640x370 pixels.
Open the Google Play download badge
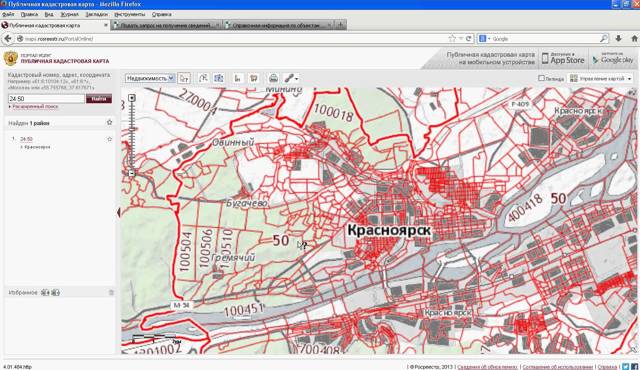coord(613,58)
